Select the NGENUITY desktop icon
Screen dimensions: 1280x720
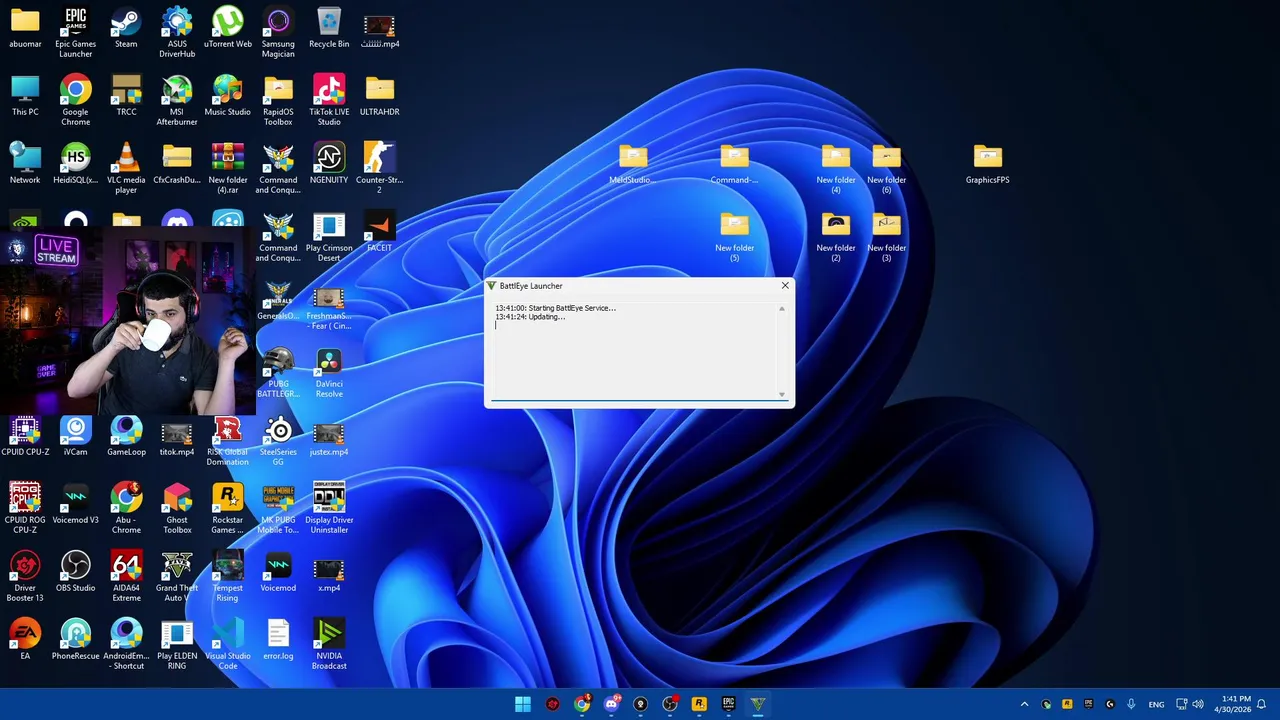(329, 163)
